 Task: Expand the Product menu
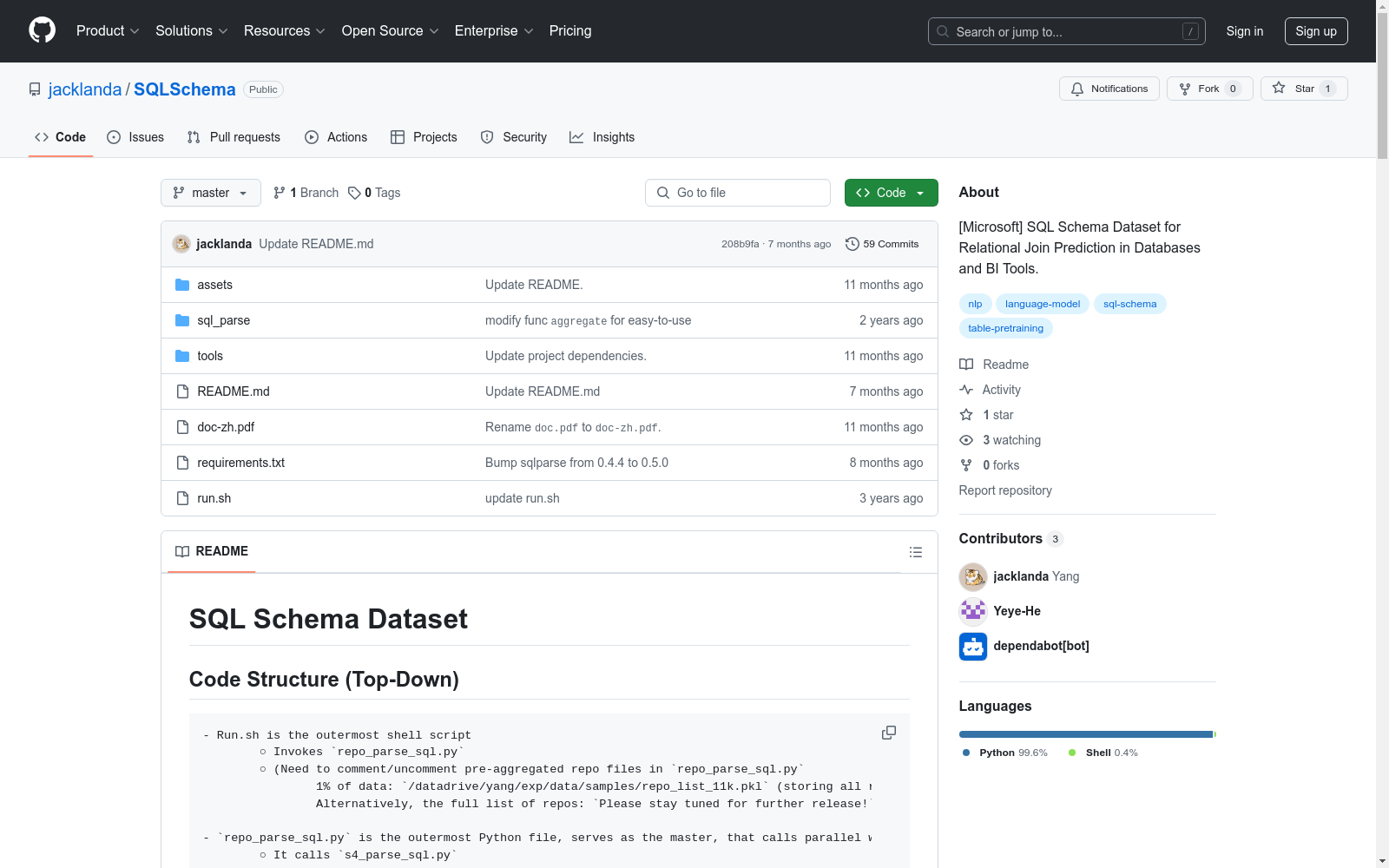click(108, 31)
